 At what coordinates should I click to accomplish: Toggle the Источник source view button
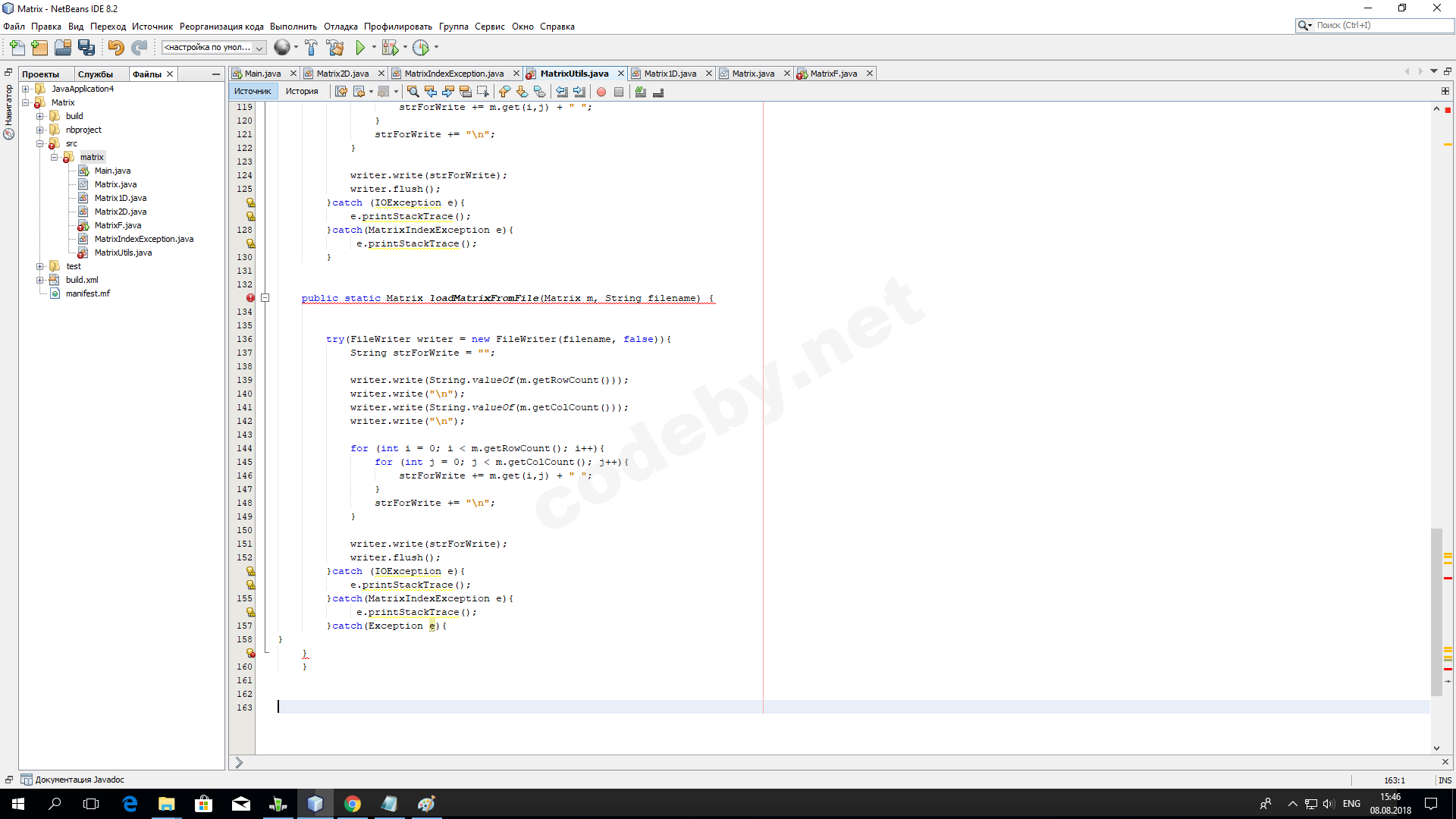[x=253, y=91]
